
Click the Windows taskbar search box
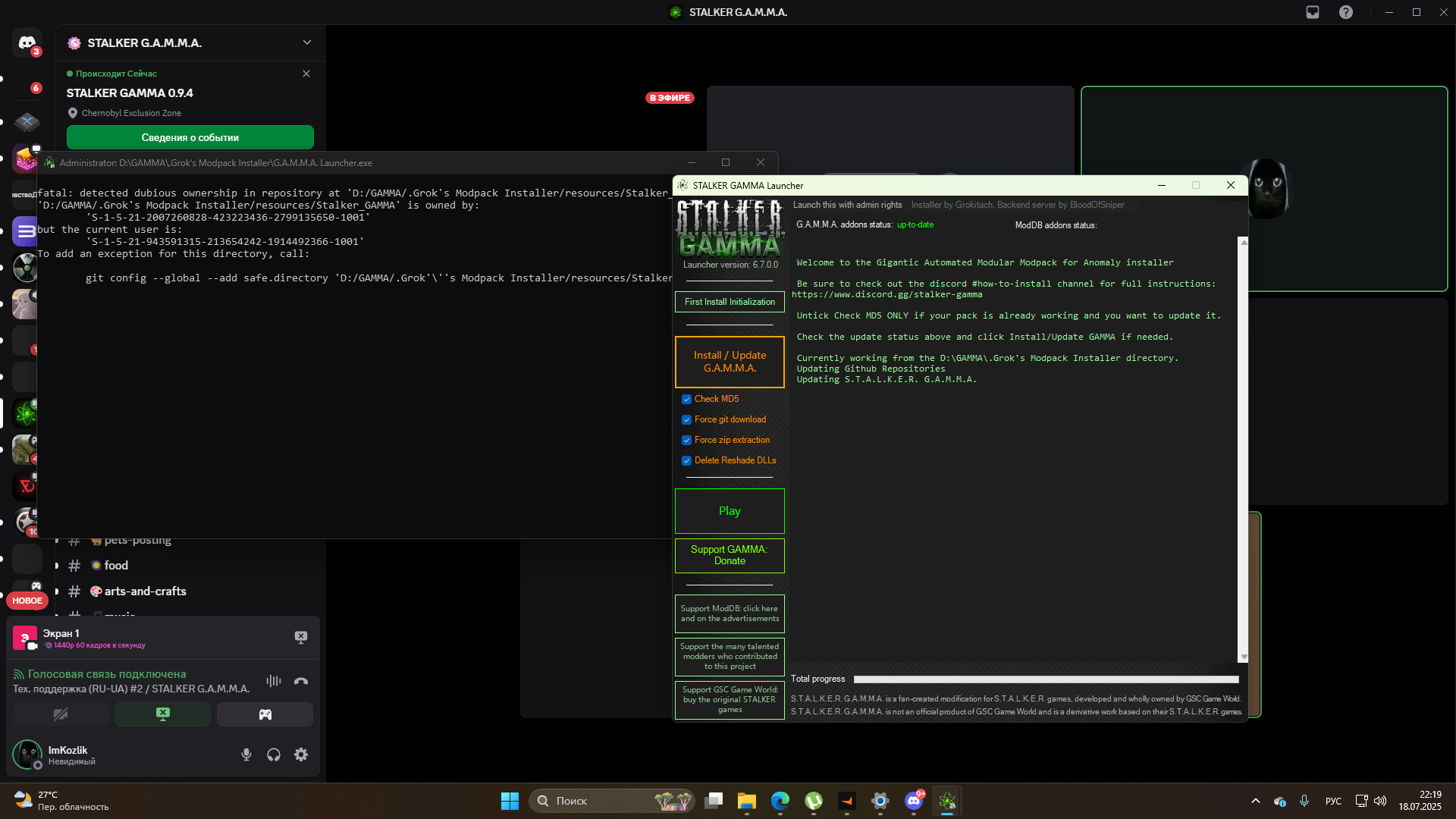coord(612,801)
